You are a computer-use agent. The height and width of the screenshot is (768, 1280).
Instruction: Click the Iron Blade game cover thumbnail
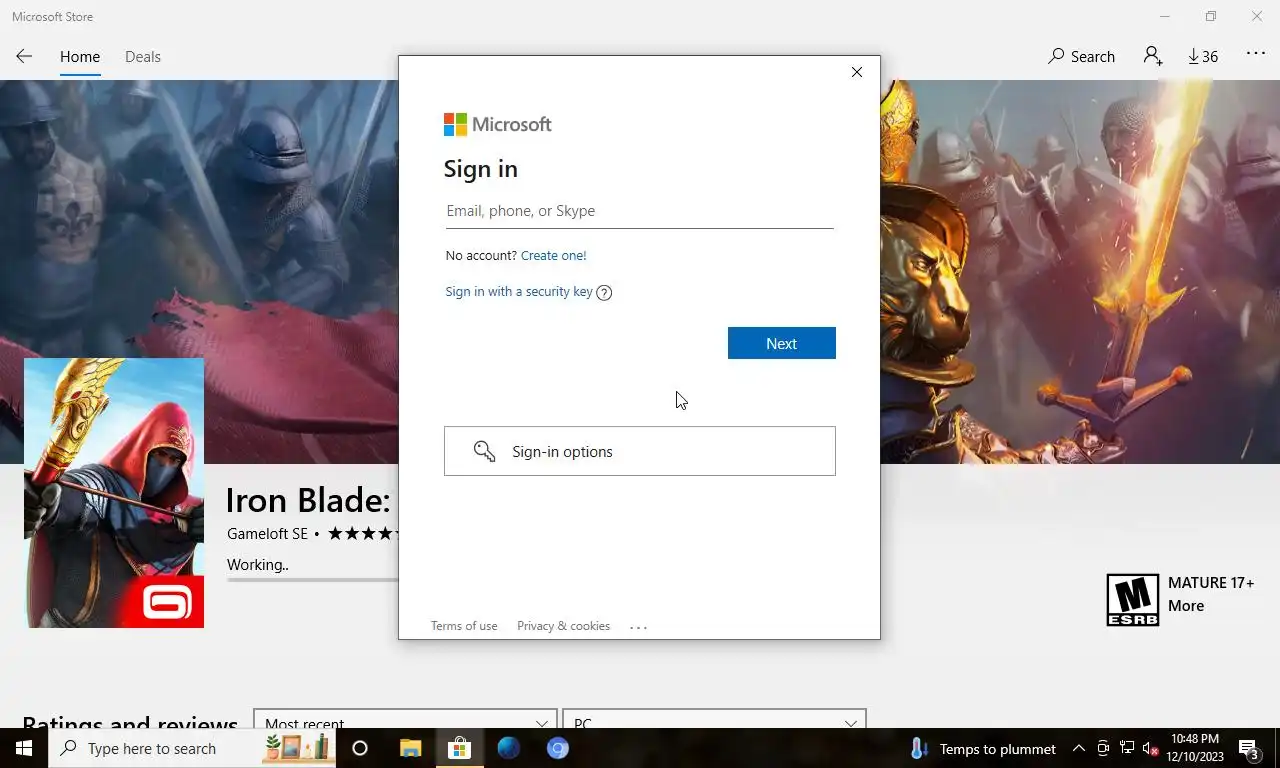pos(114,493)
